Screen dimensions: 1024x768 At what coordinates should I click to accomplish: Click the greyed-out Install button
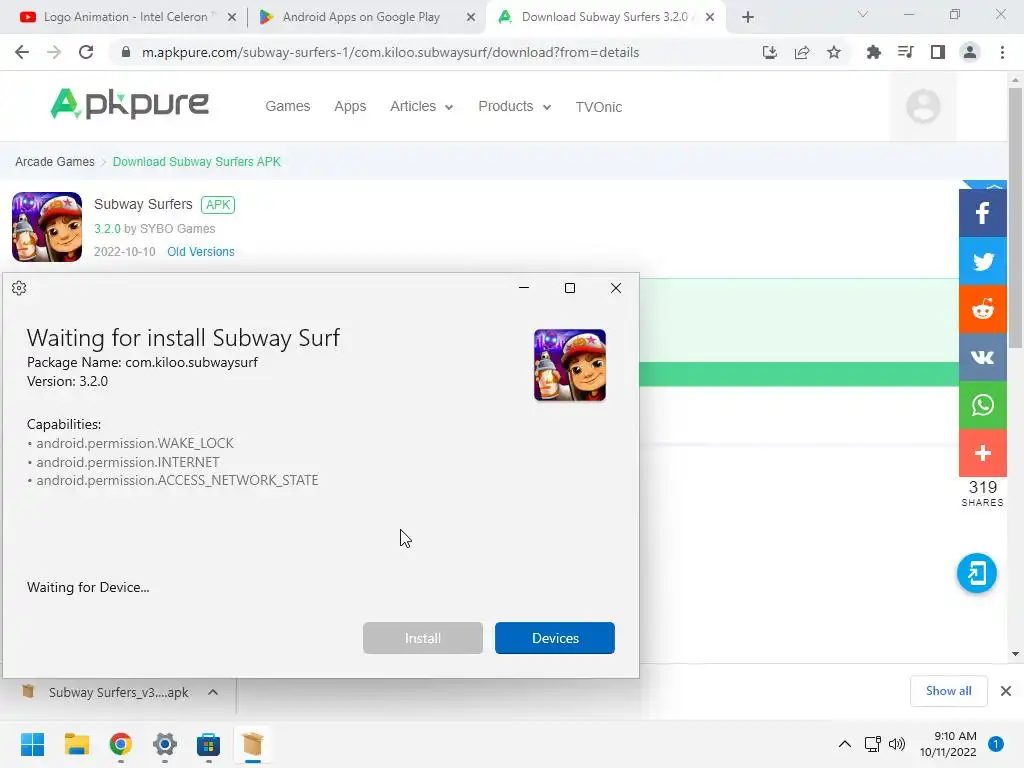423,638
